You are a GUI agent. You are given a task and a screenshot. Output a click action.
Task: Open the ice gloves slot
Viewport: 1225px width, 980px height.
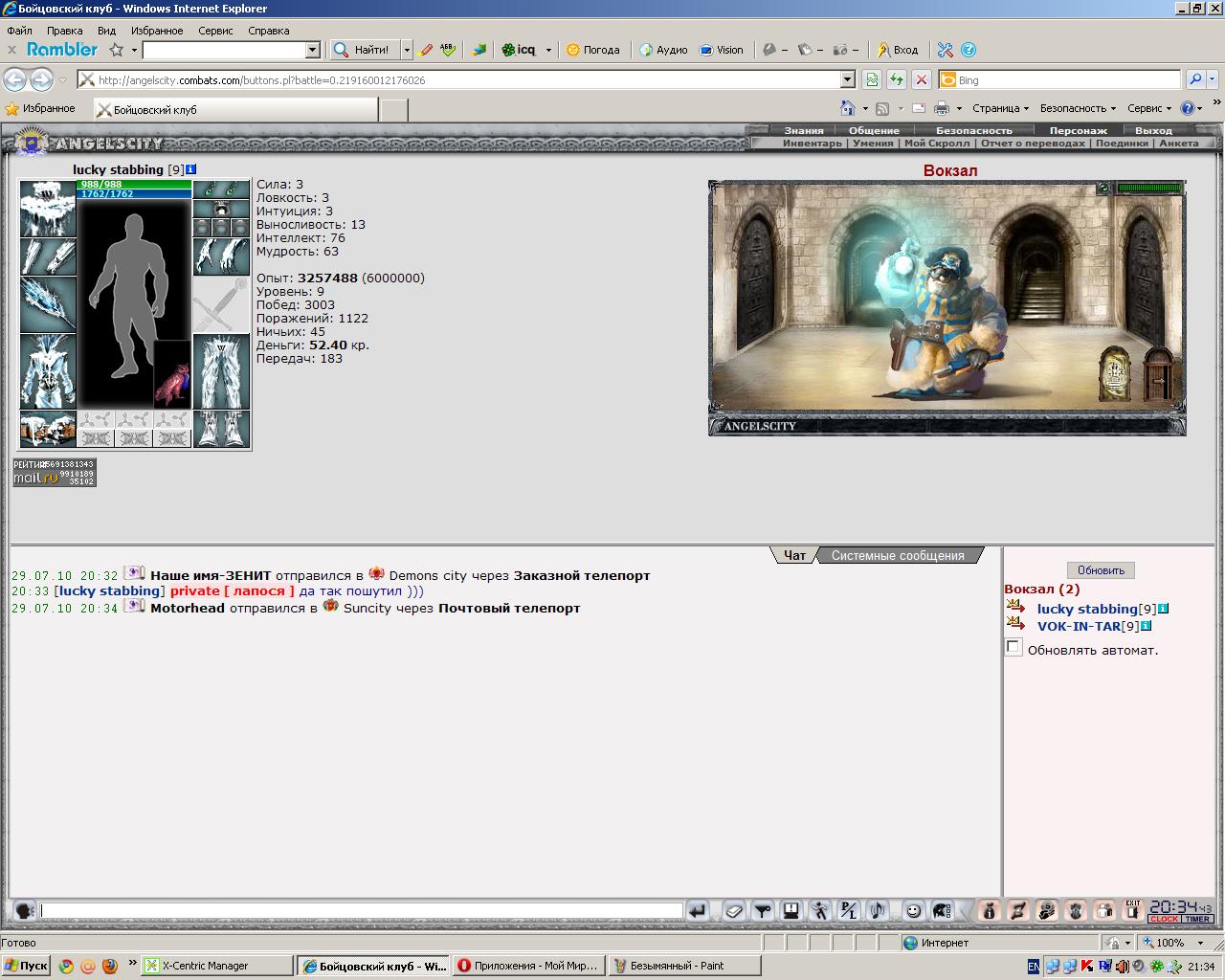[221, 256]
